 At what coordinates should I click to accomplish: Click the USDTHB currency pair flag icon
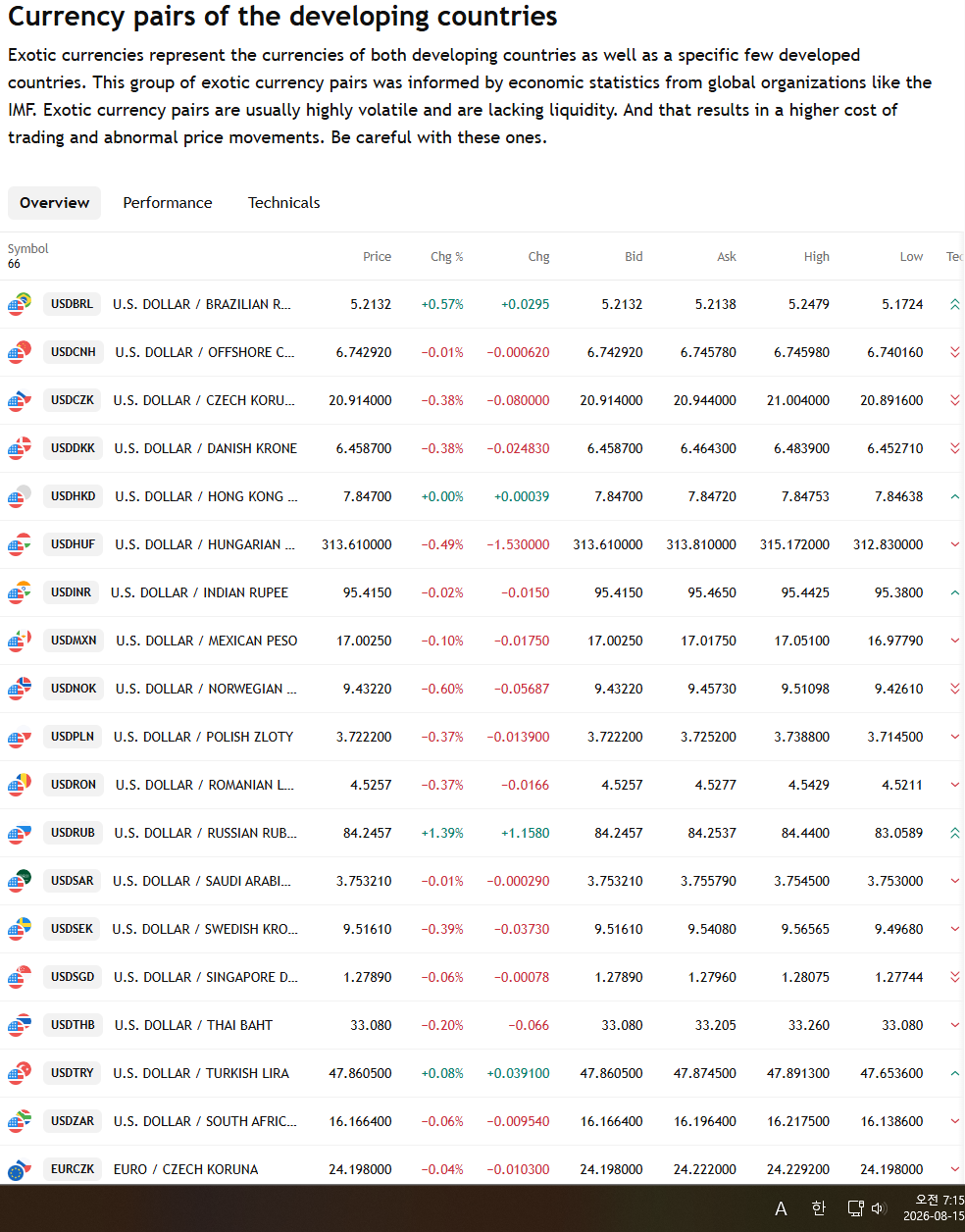tap(20, 1025)
